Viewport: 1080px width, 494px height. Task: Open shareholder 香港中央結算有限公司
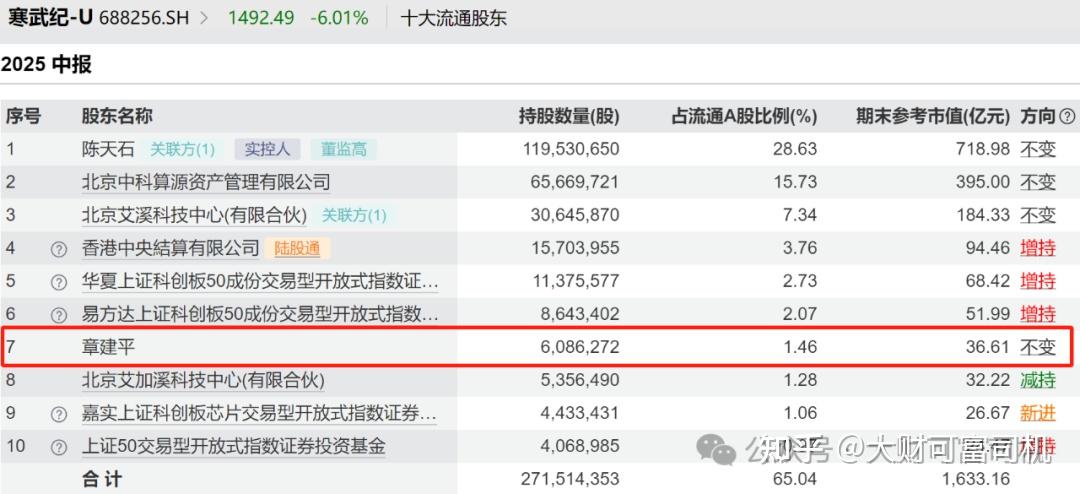[170, 248]
